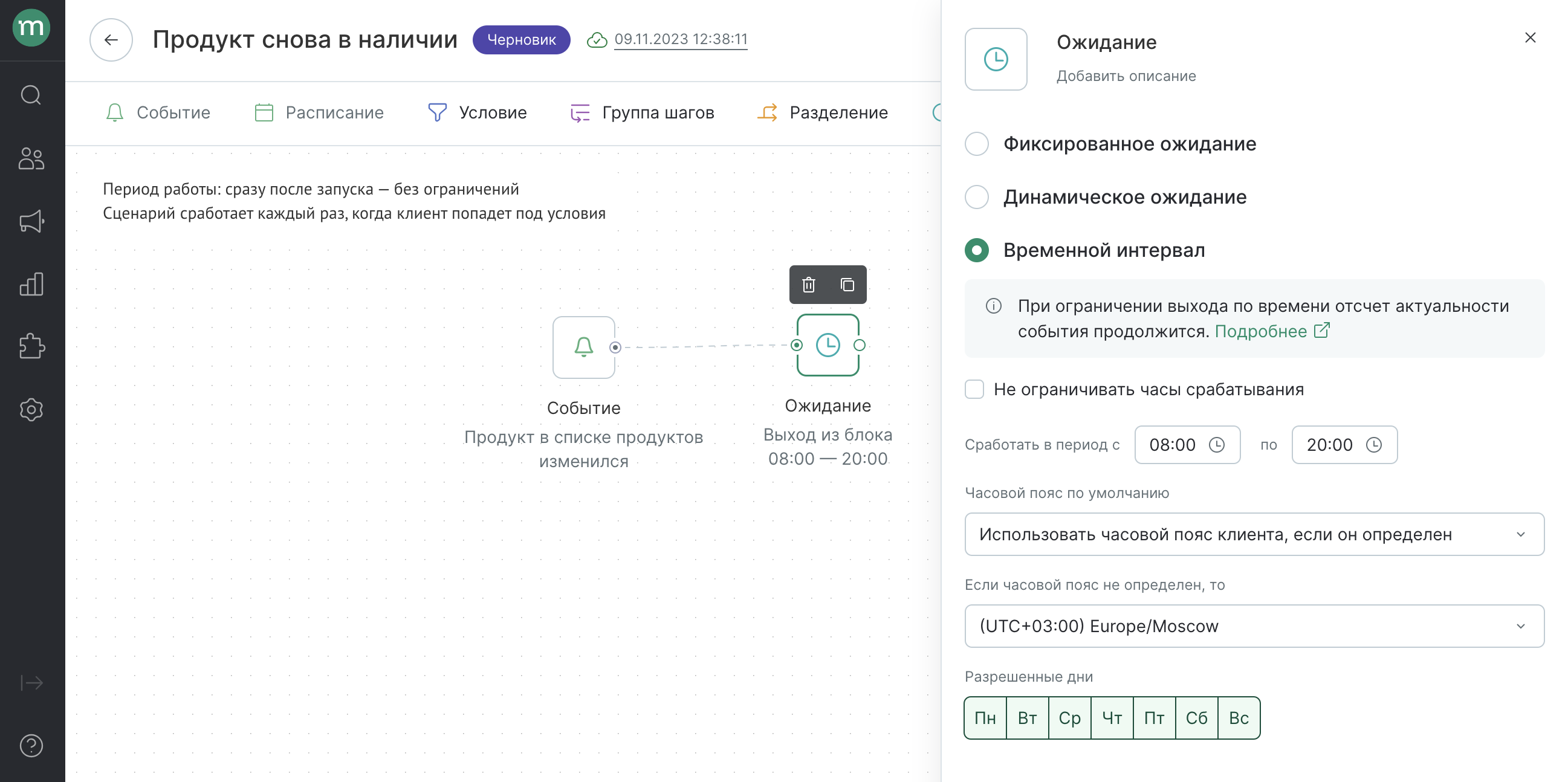Duplicate the wait block with copy icon

[847, 285]
